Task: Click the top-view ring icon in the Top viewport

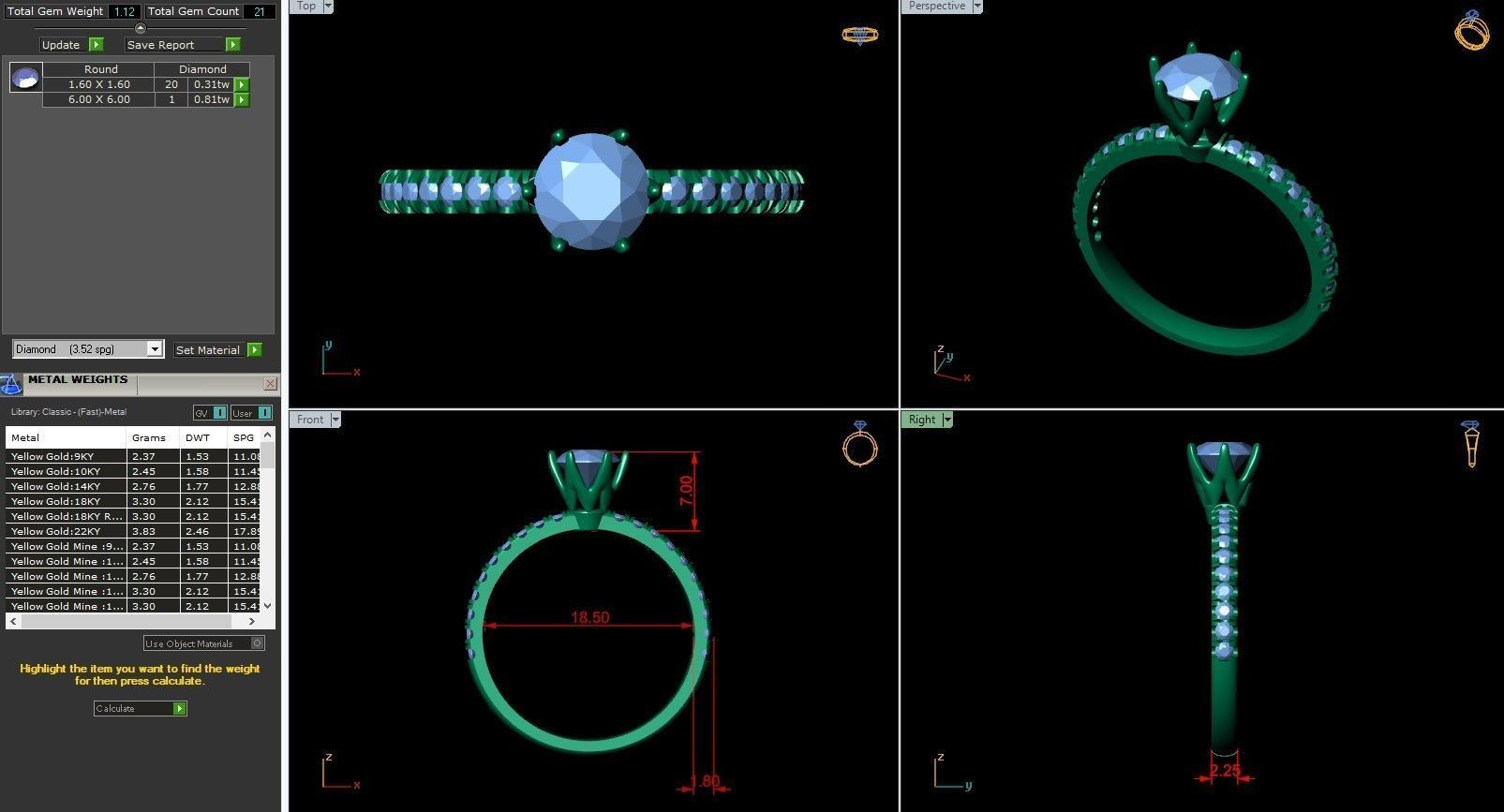Action: point(859,36)
